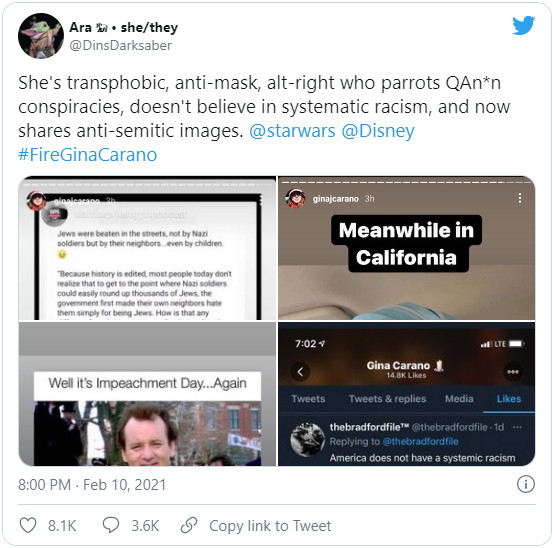This screenshot has height=548, width=554.
Task: Open the Media tab
Action: 459,399
